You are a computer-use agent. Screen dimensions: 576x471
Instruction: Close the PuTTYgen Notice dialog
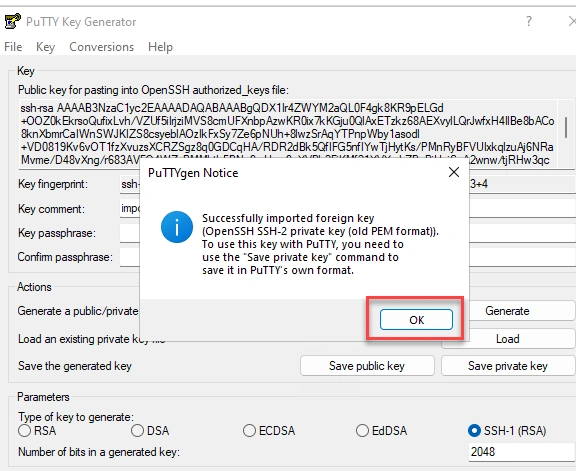[454, 172]
